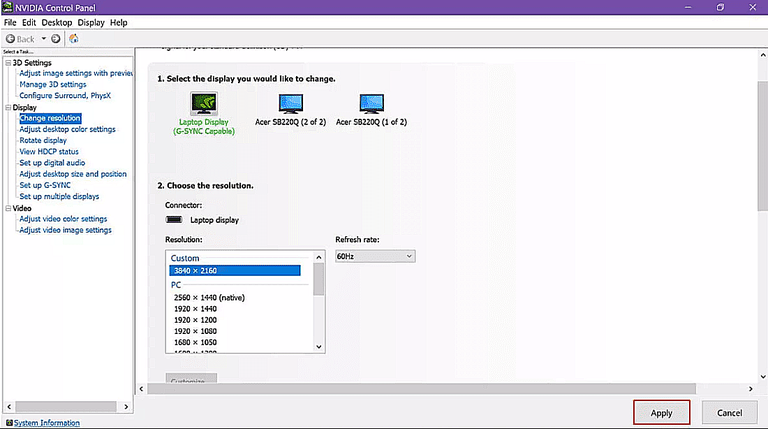Select the Laptop Display monitor icon
The width and height of the screenshot is (768, 429).
[204, 103]
